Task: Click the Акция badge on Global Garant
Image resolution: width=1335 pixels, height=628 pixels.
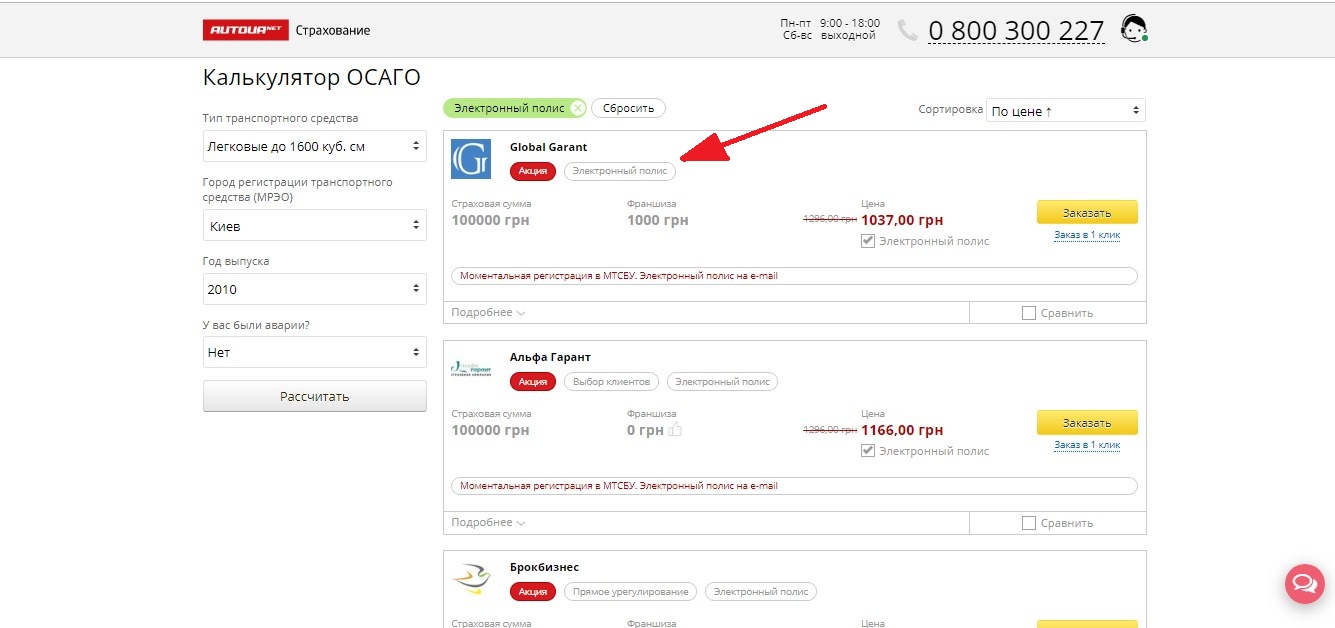Action: [533, 171]
